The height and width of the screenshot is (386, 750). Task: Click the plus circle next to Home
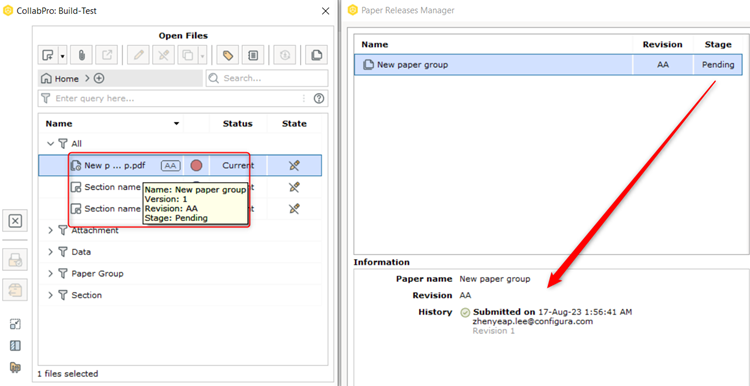99,78
